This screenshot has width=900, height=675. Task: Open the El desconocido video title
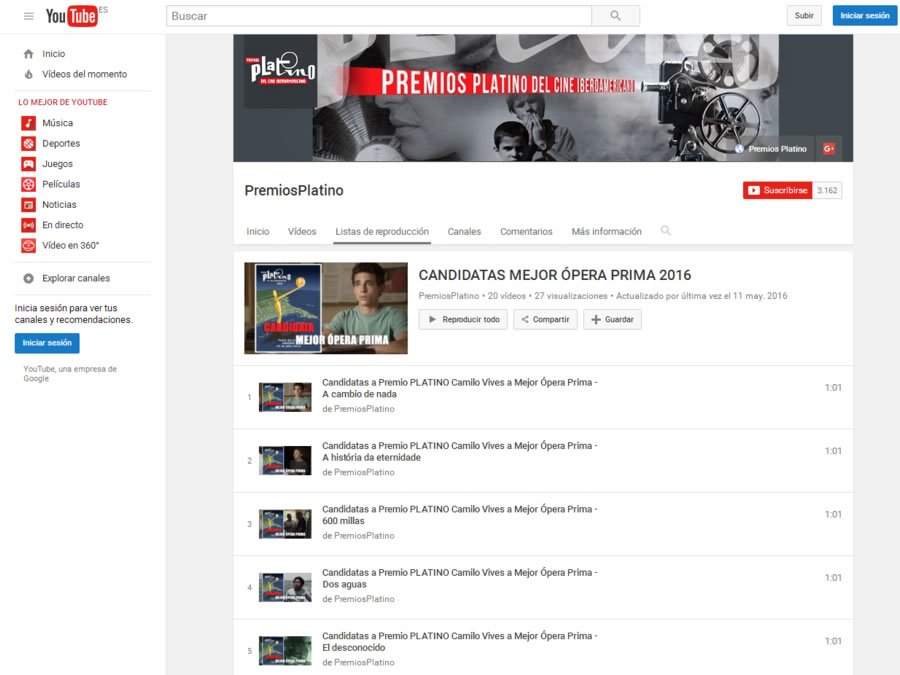click(459, 642)
